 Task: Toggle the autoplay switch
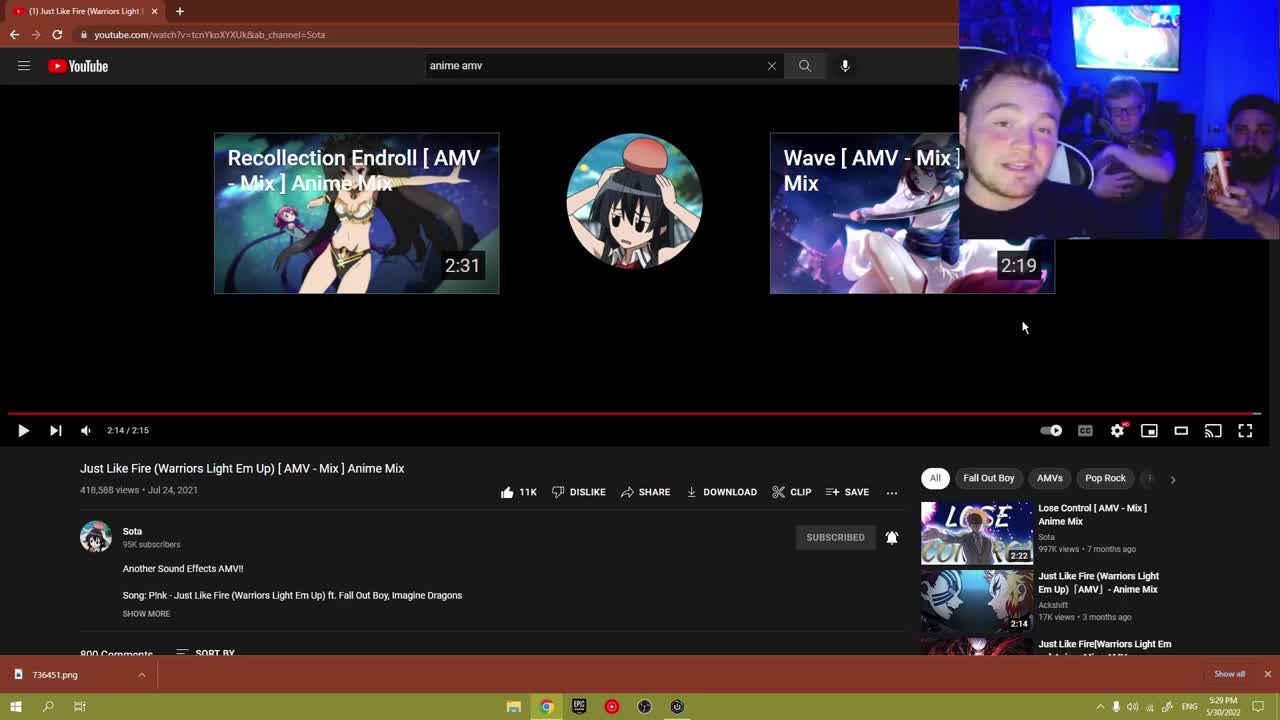click(x=1051, y=430)
